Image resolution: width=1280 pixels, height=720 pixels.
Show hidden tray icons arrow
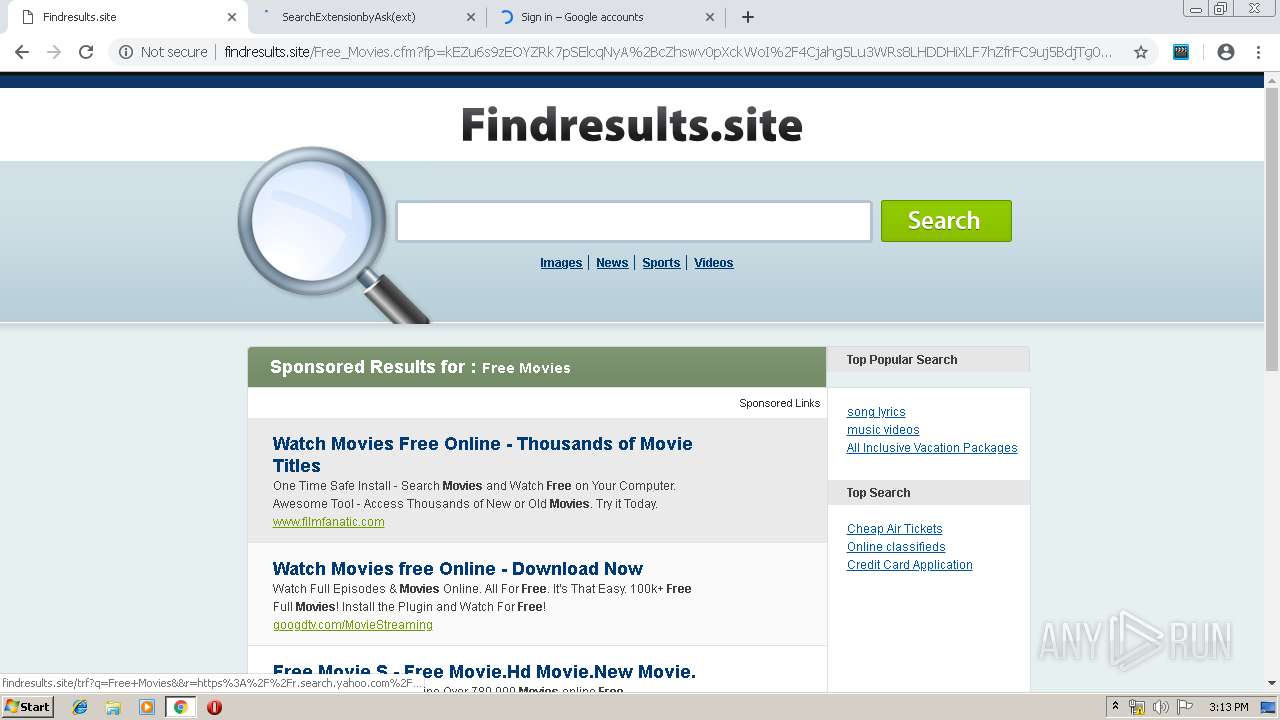[x=1115, y=707]
